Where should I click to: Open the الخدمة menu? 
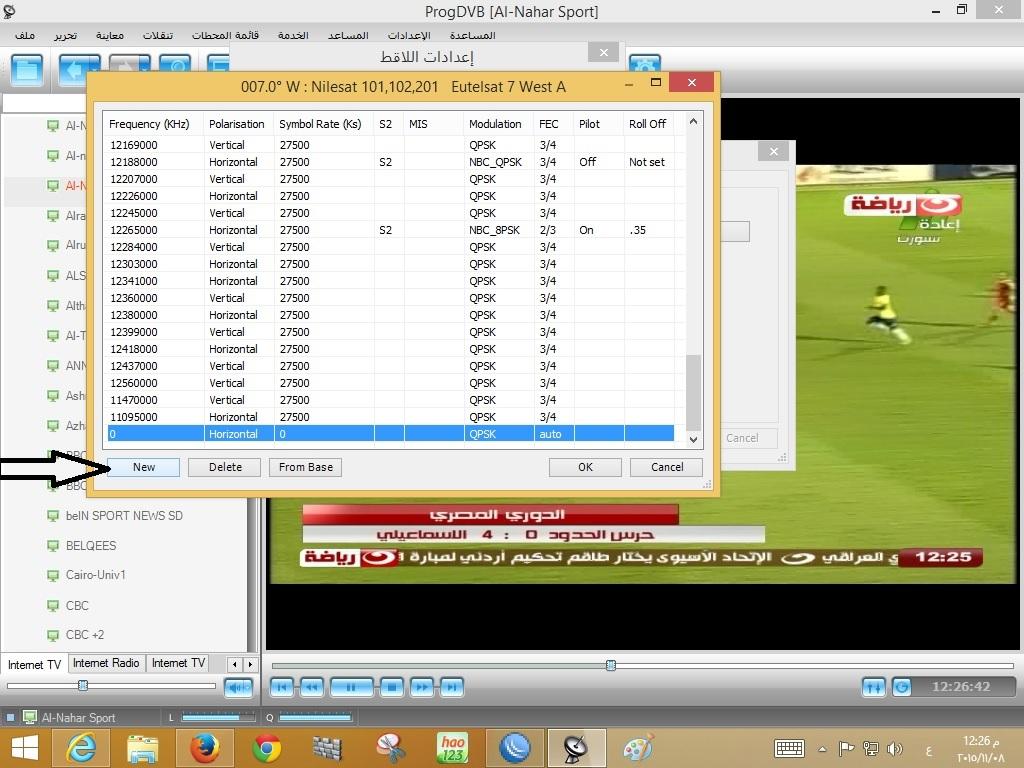click(293, 35)
